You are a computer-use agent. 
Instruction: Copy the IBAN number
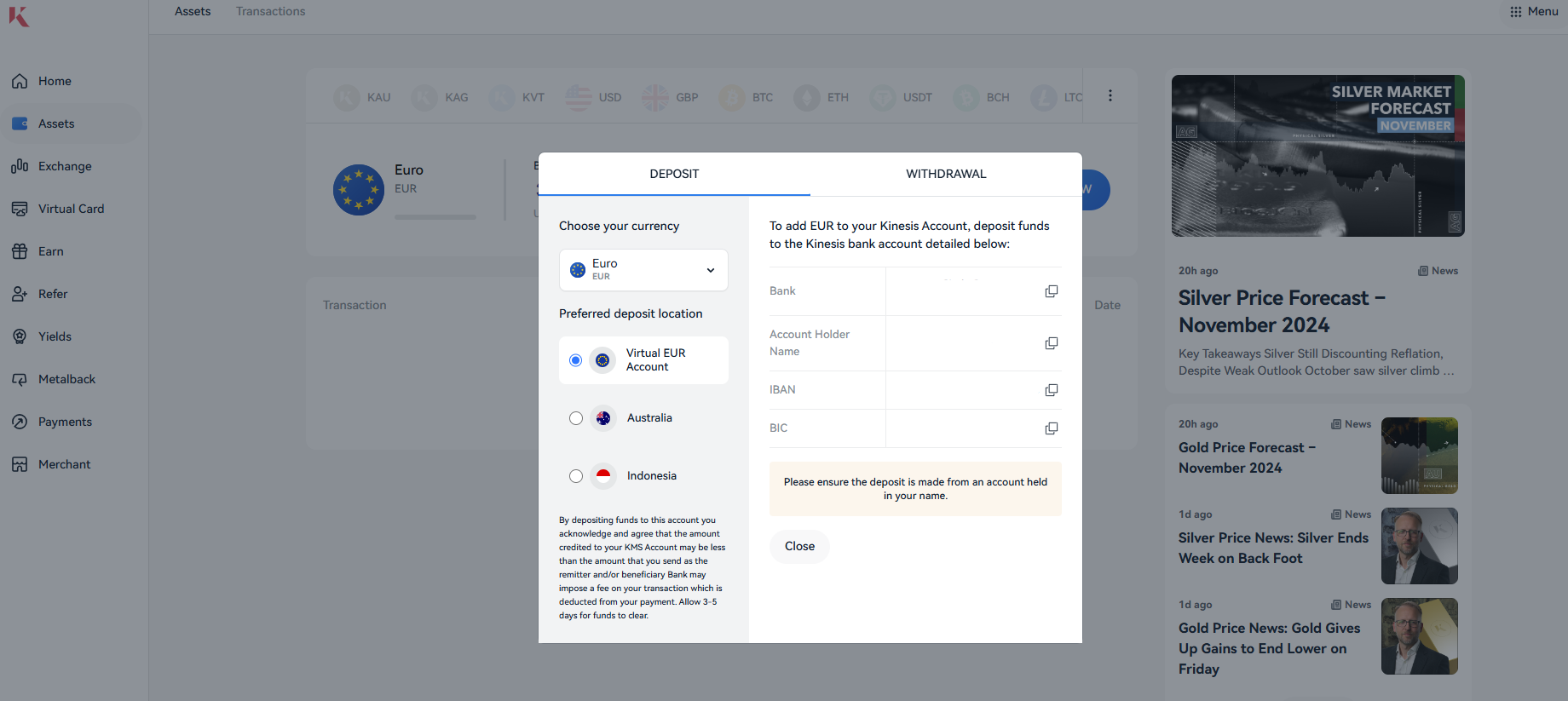pyautogui.click(x=1051, y=390)
